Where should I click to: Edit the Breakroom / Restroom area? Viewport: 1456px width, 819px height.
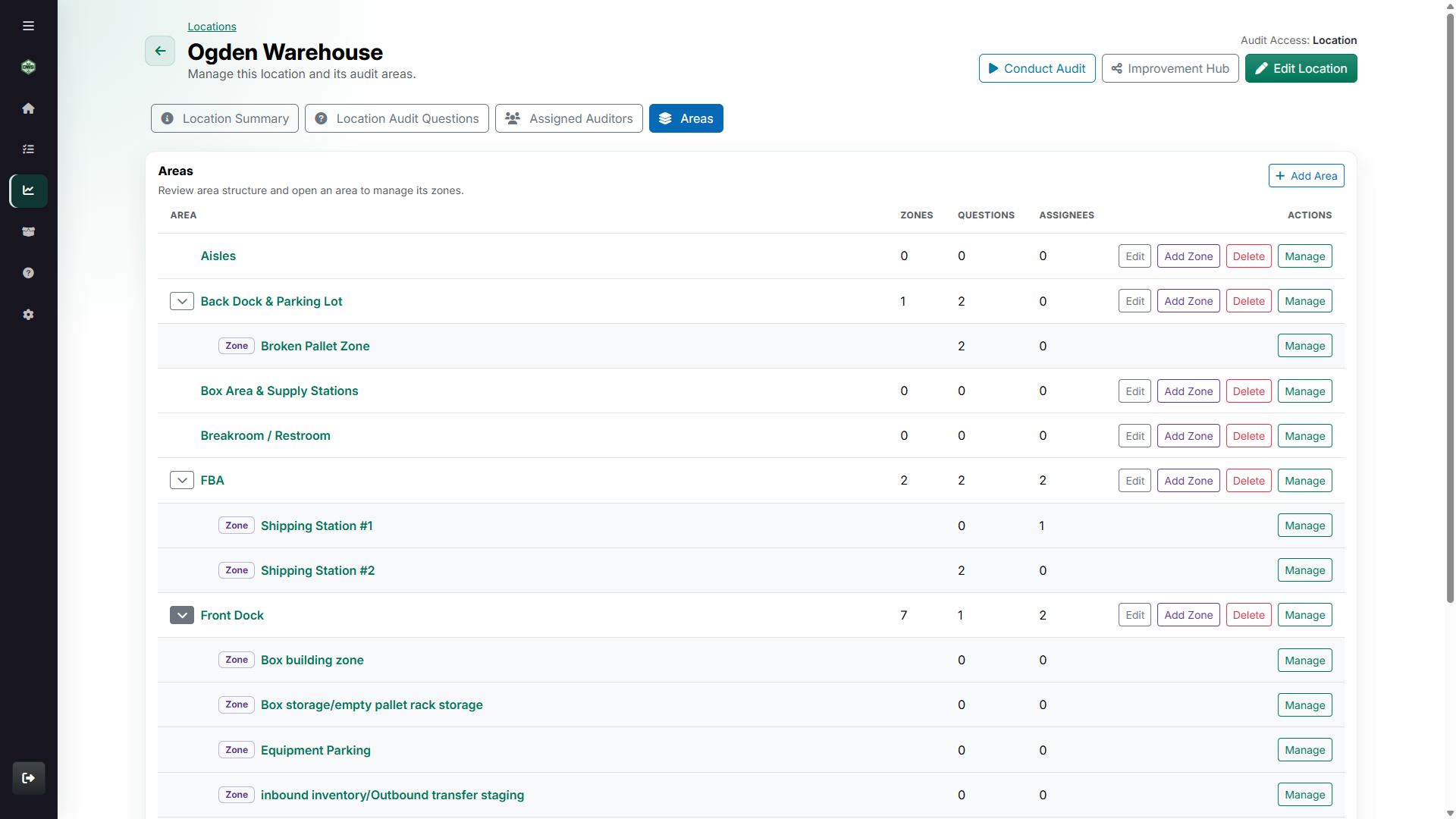(1134, 436)
